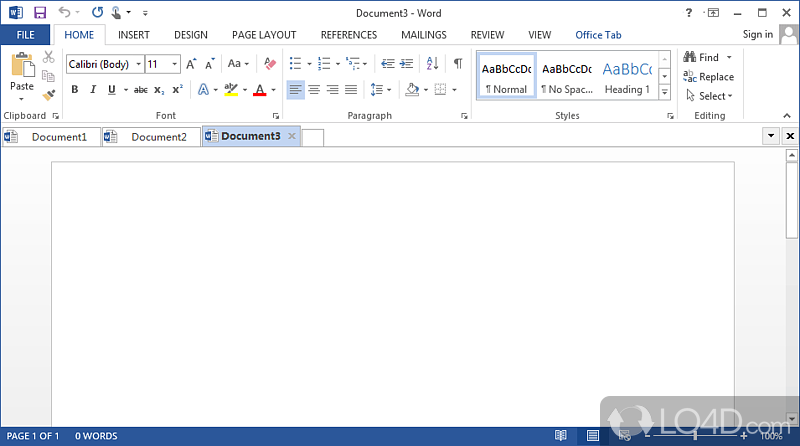
Task: Click Sign in link
Action: point(758,34)
